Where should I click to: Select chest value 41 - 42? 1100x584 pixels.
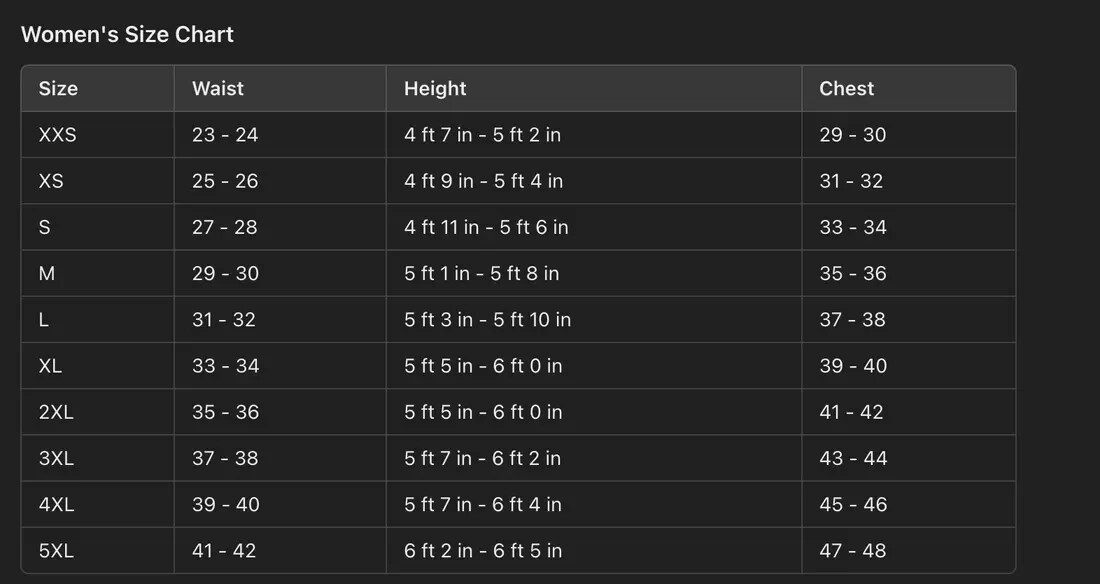852,412
